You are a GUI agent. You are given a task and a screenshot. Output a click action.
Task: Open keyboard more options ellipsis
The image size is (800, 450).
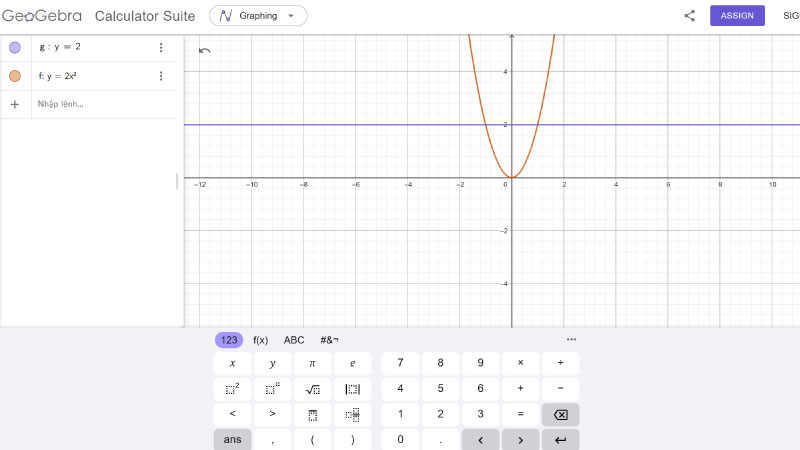pos(571,340)
